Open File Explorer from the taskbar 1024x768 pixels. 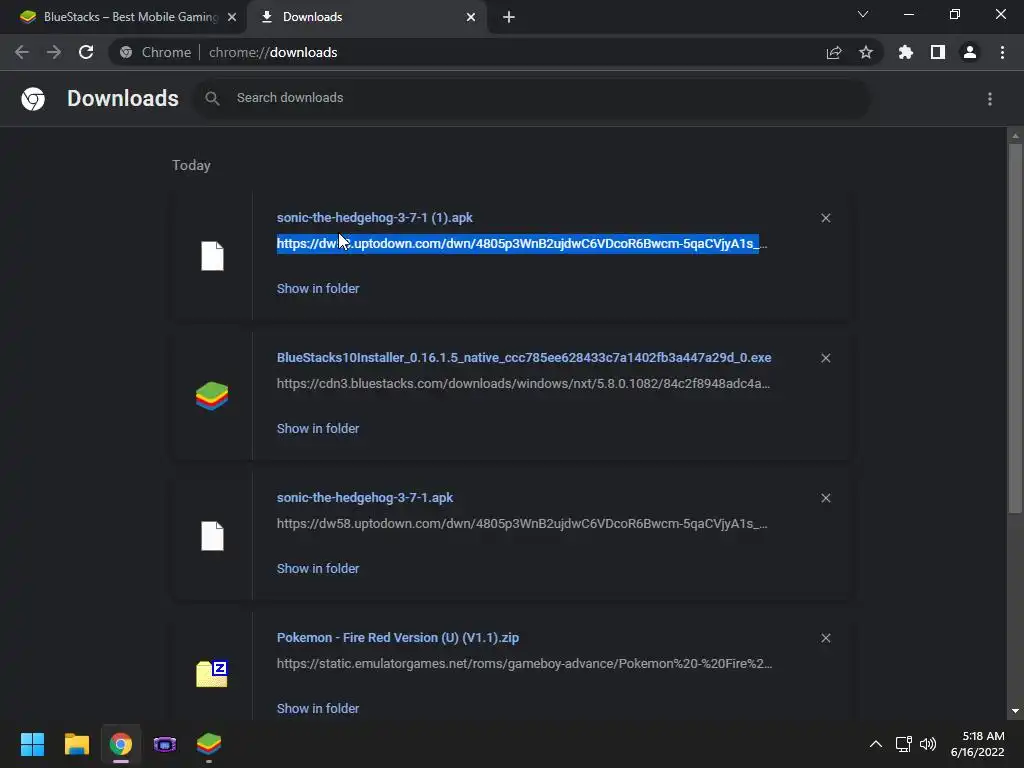[x=76, y=744]
